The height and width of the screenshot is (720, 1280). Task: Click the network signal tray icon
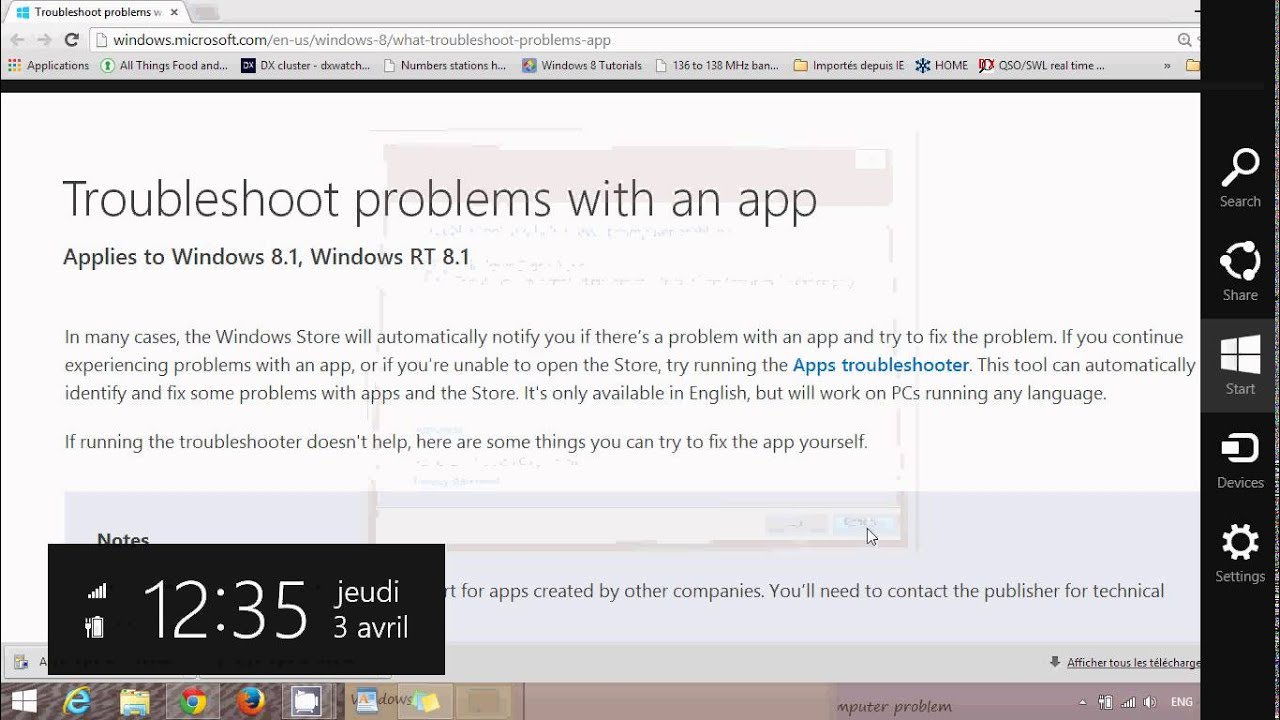[1129, 702]
